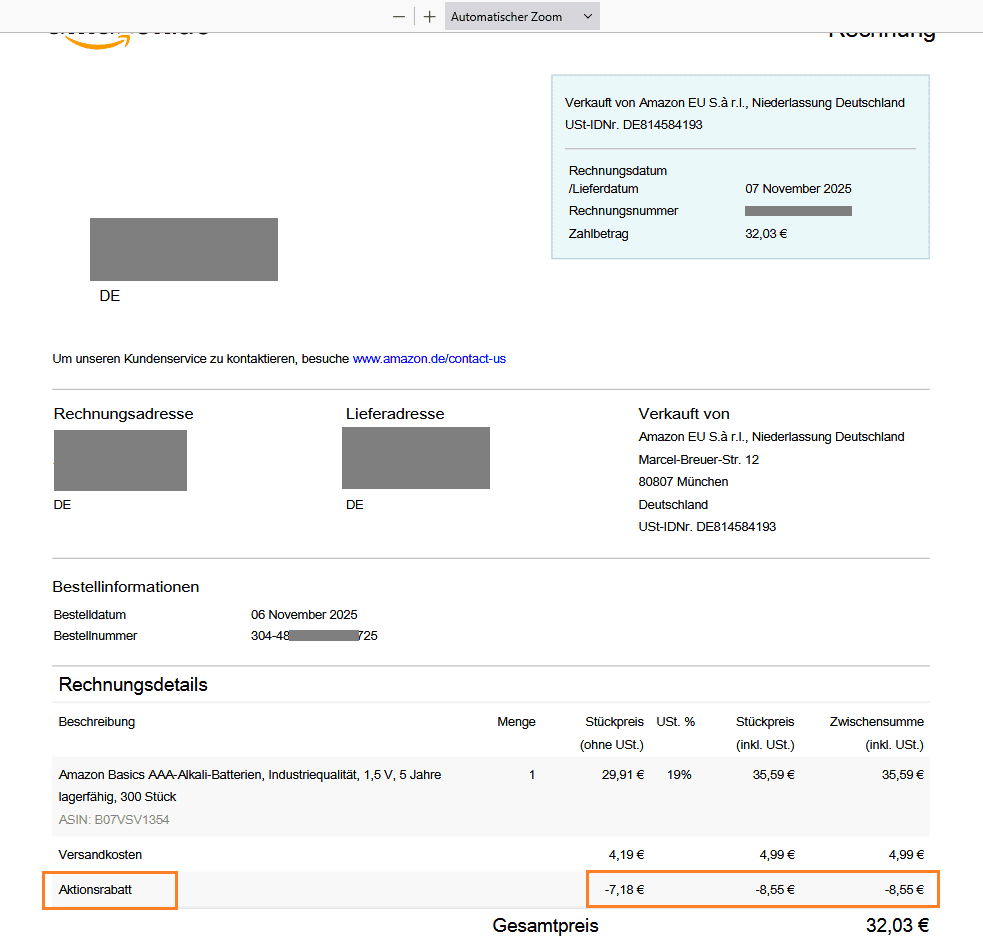The width and height of the screenshot is (983, 947).
Task: Select the Bestellnummer starting with 304-48
Action: coord(314,636)
